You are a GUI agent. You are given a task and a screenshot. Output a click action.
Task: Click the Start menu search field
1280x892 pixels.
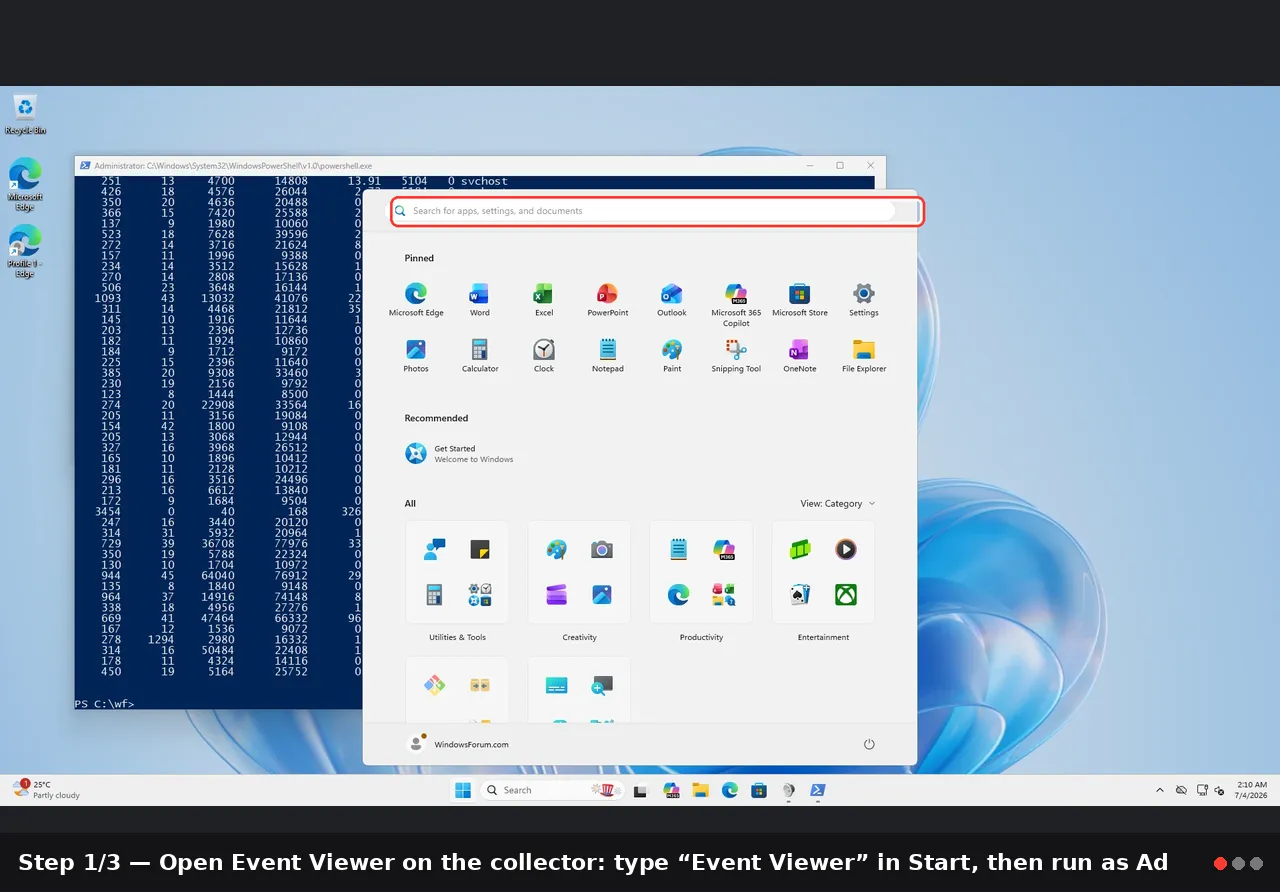click(x=656, y=211)
